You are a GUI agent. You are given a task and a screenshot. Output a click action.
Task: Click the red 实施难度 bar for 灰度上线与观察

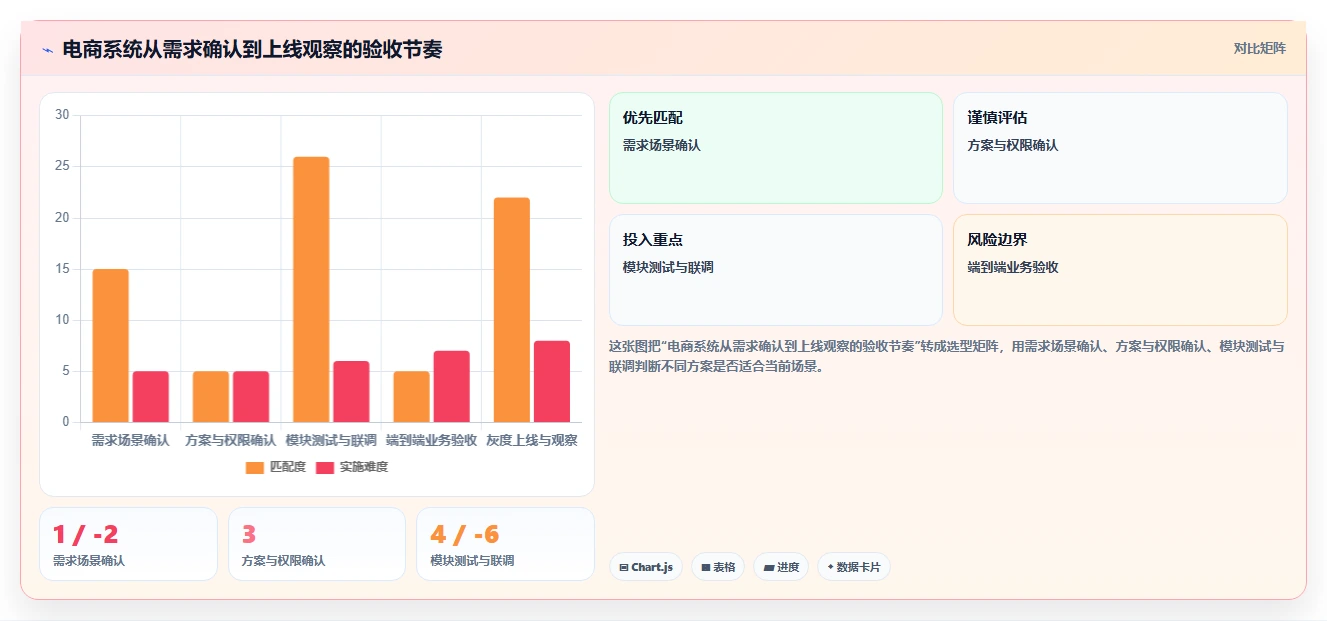pos(551,381)
